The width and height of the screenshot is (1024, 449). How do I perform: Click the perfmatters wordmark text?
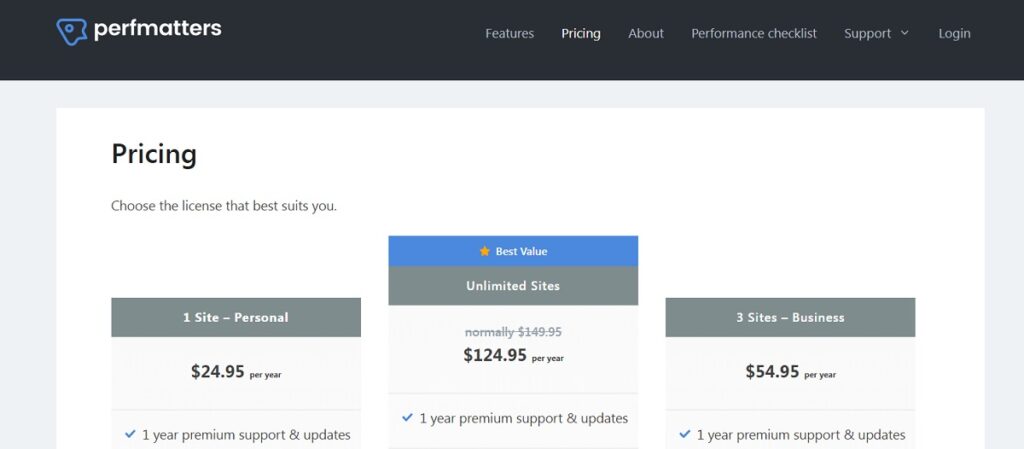(157, 29)
